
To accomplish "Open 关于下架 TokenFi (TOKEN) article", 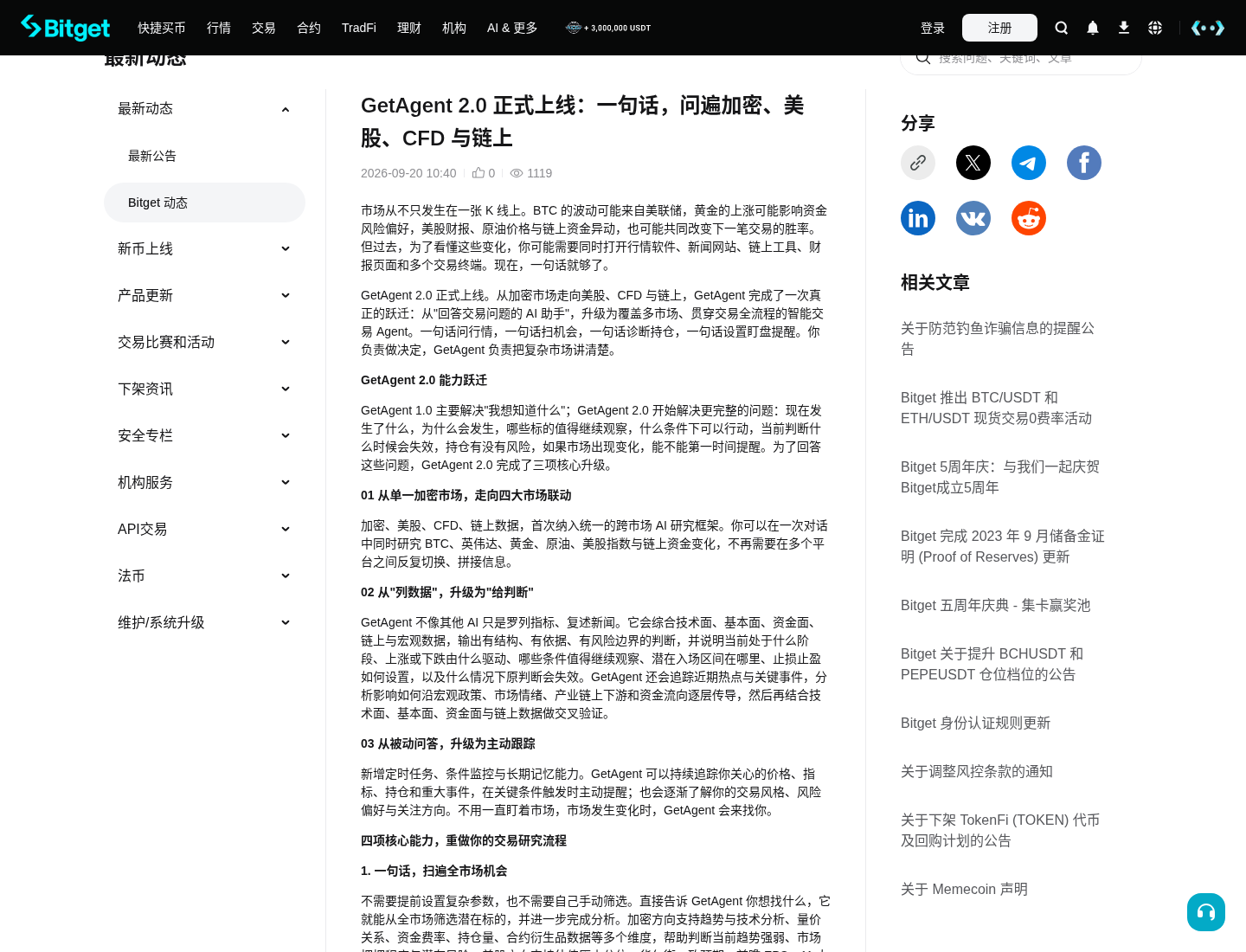I will click(x=1000, y=830).
